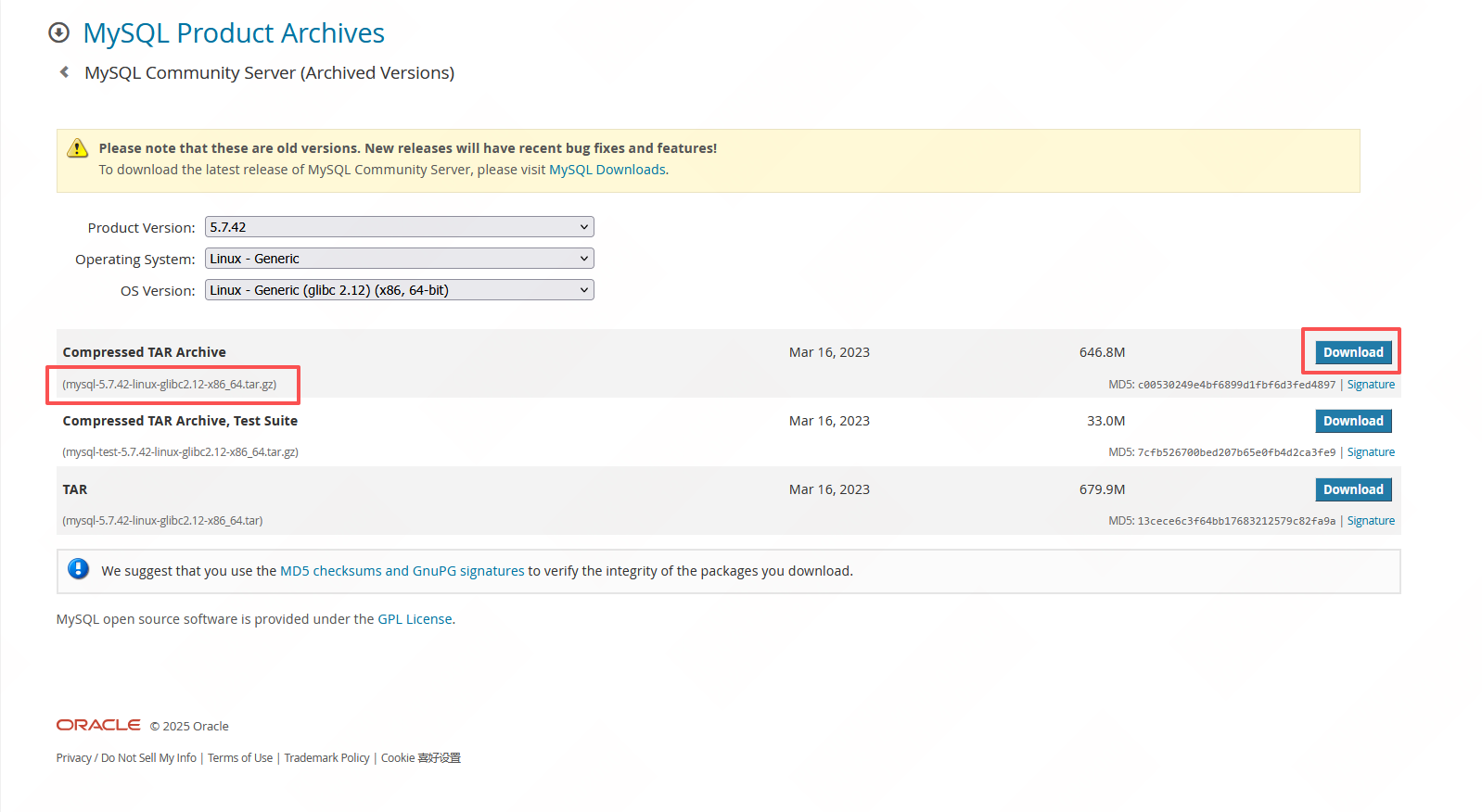The image size is (1482, 812).
Task: Open Signature link for the TAR row
Action: (1371, 521)
